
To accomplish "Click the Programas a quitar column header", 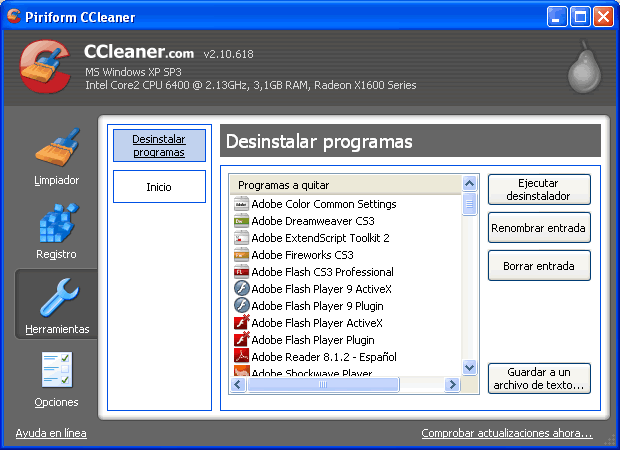I will (x=346, y=185).
